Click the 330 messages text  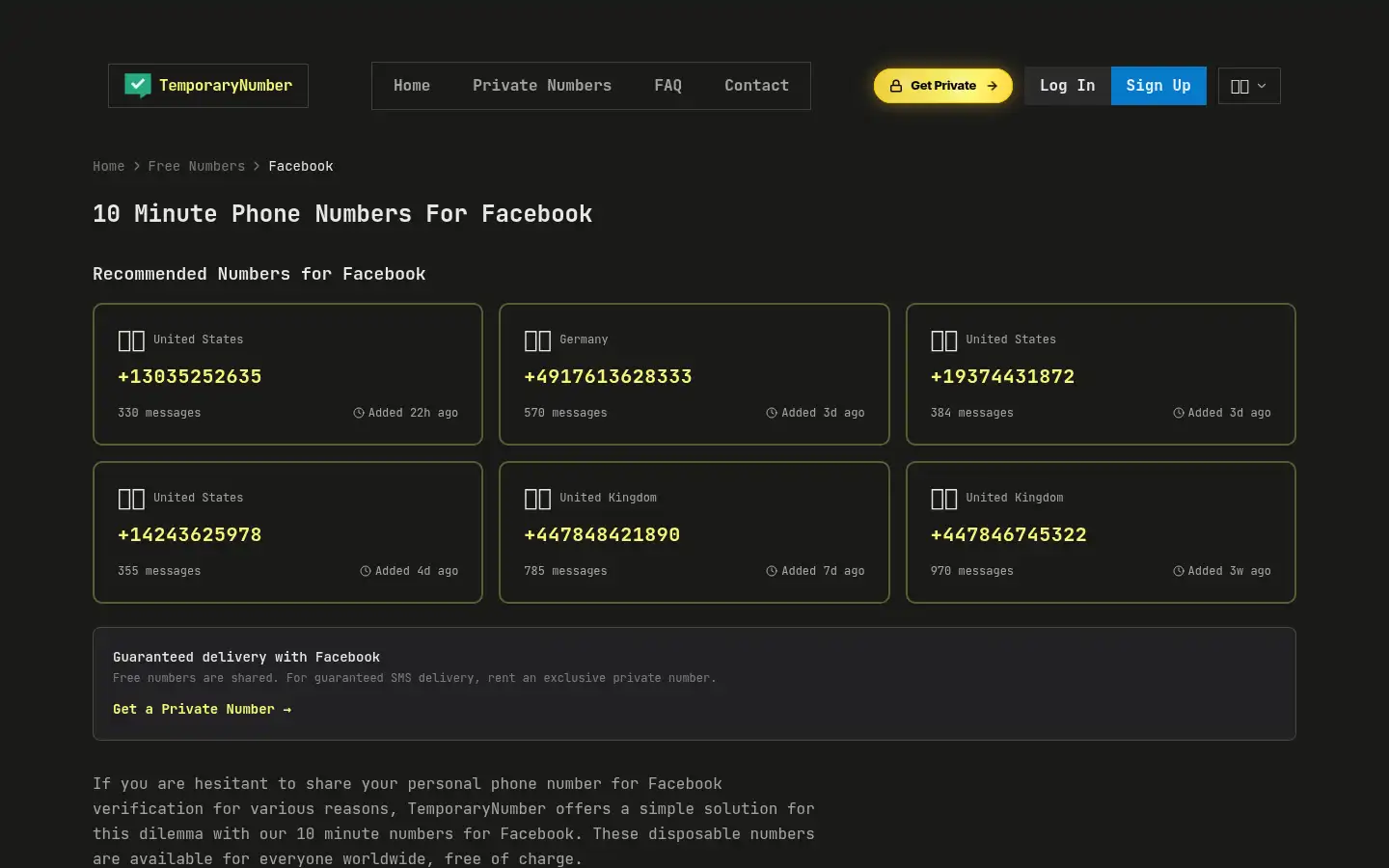click(x=159, y=413)
